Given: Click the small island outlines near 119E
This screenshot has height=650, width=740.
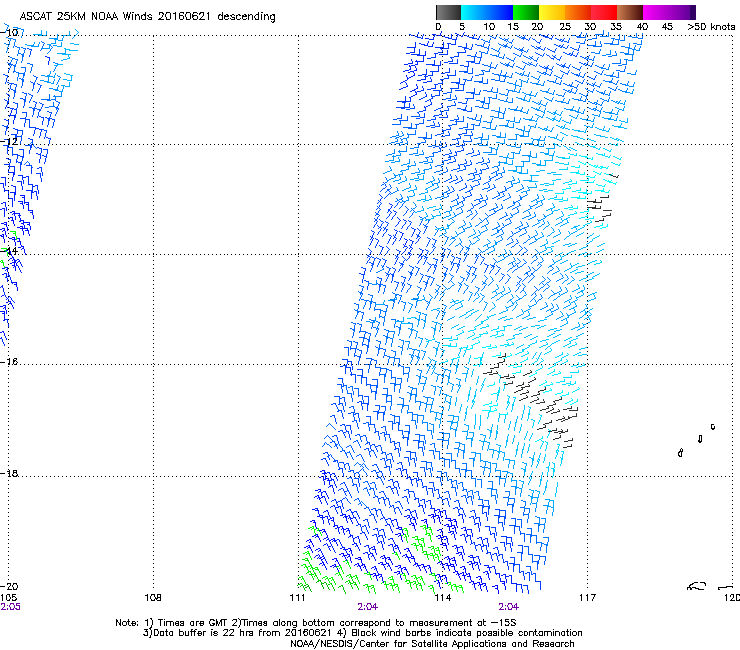Looking at the screenshot, I should [697, 440].
